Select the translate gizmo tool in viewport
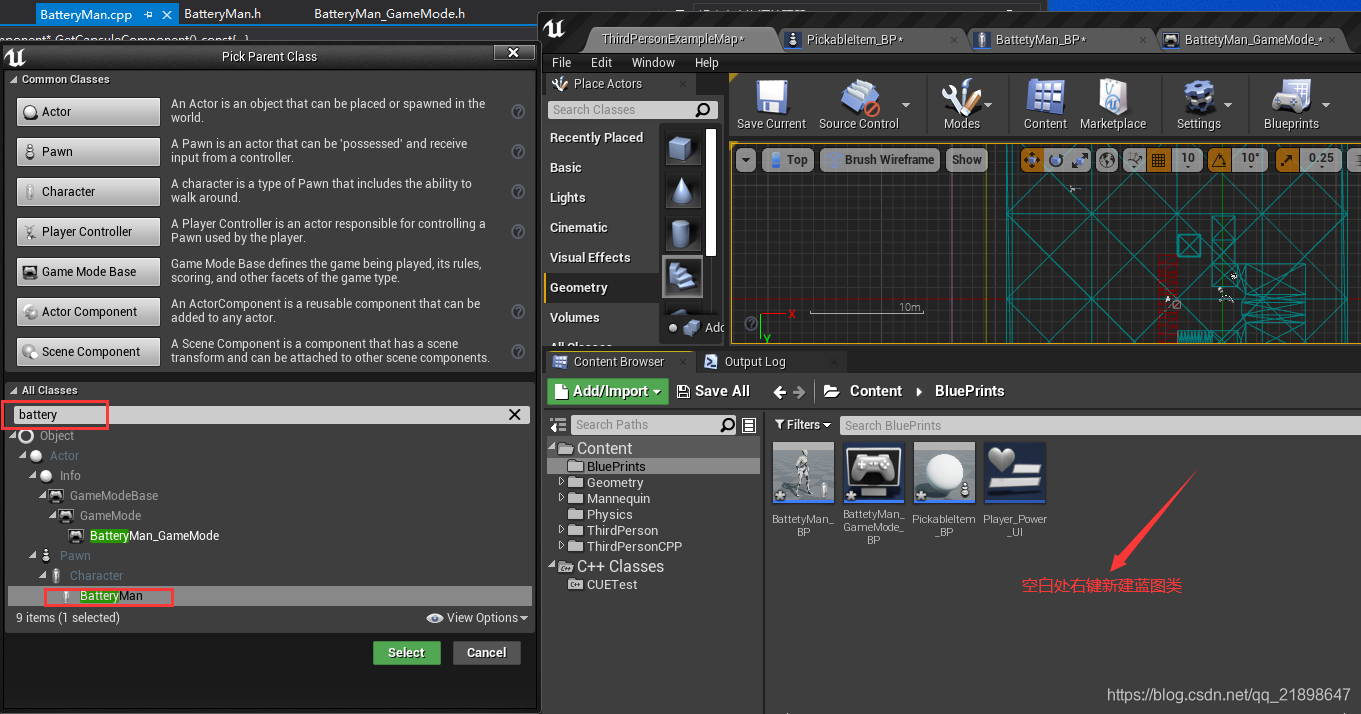The image size is (1361, 714). tap(1033, 159)
